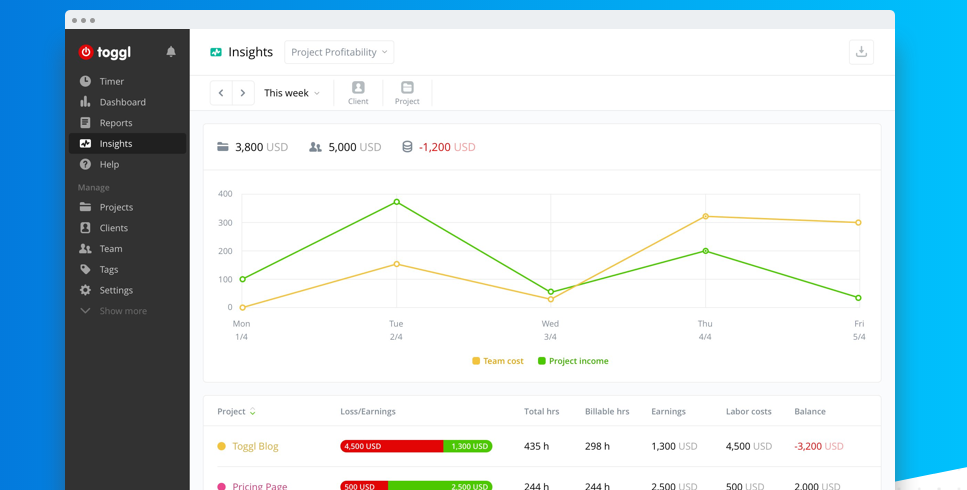Click -3,200 USD balance value
This screenshot has width=967, height=490.
coord(819,446)
